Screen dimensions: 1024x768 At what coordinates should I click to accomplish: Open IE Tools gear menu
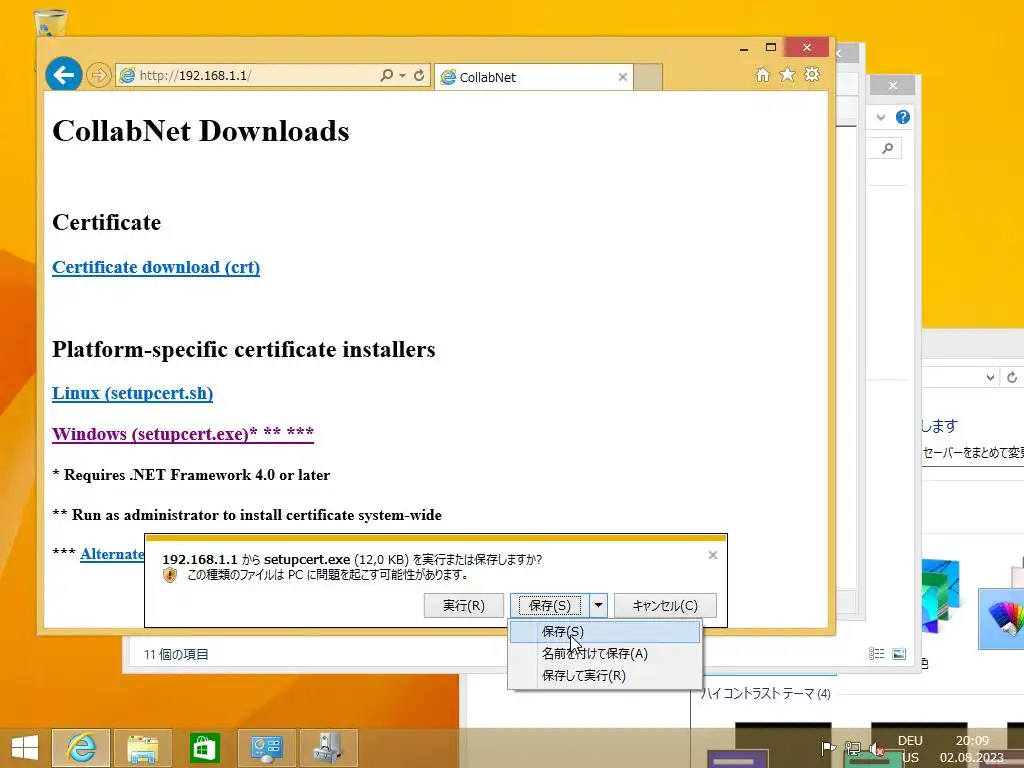[x=812, y=74]
